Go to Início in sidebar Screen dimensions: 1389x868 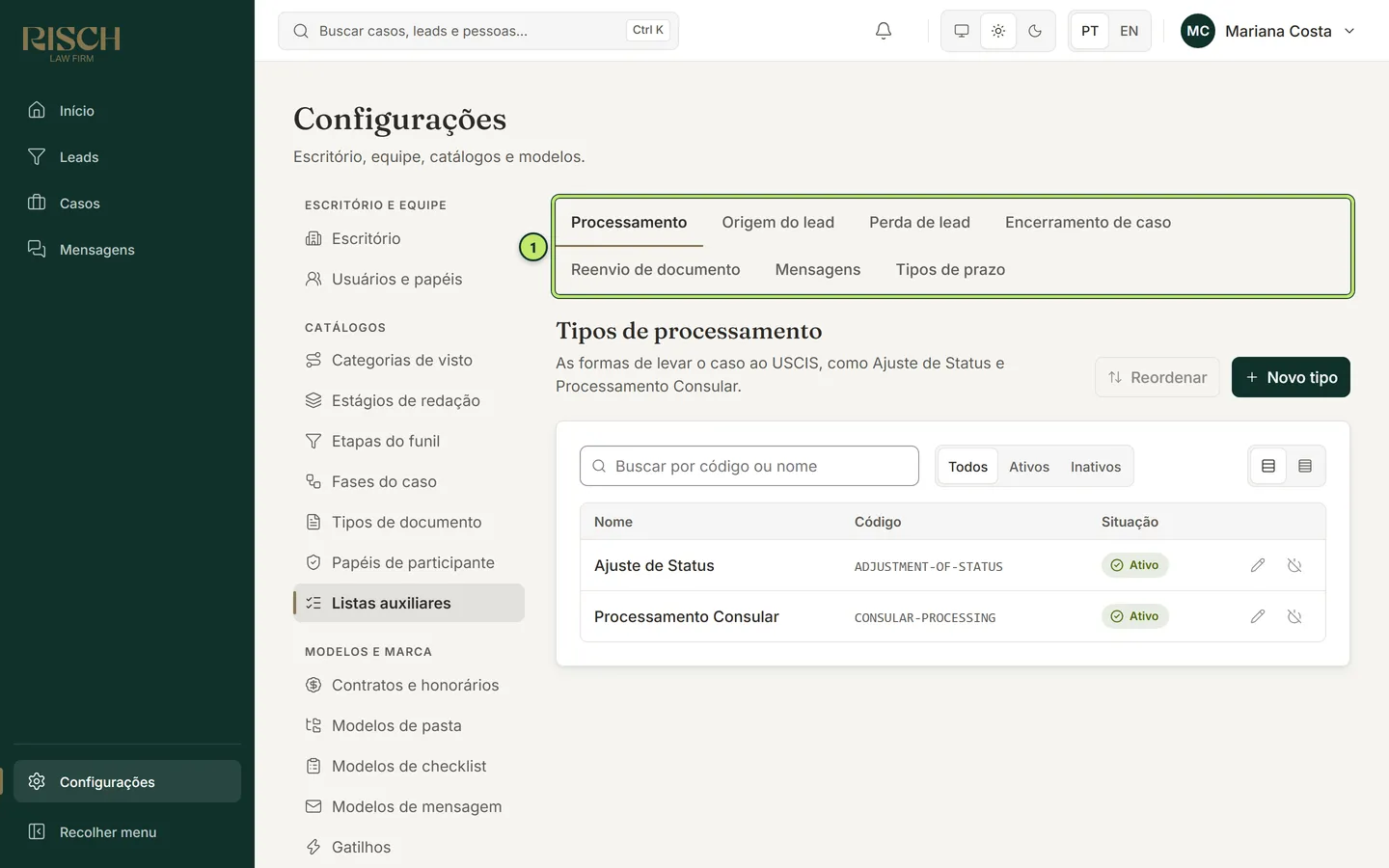127,111
